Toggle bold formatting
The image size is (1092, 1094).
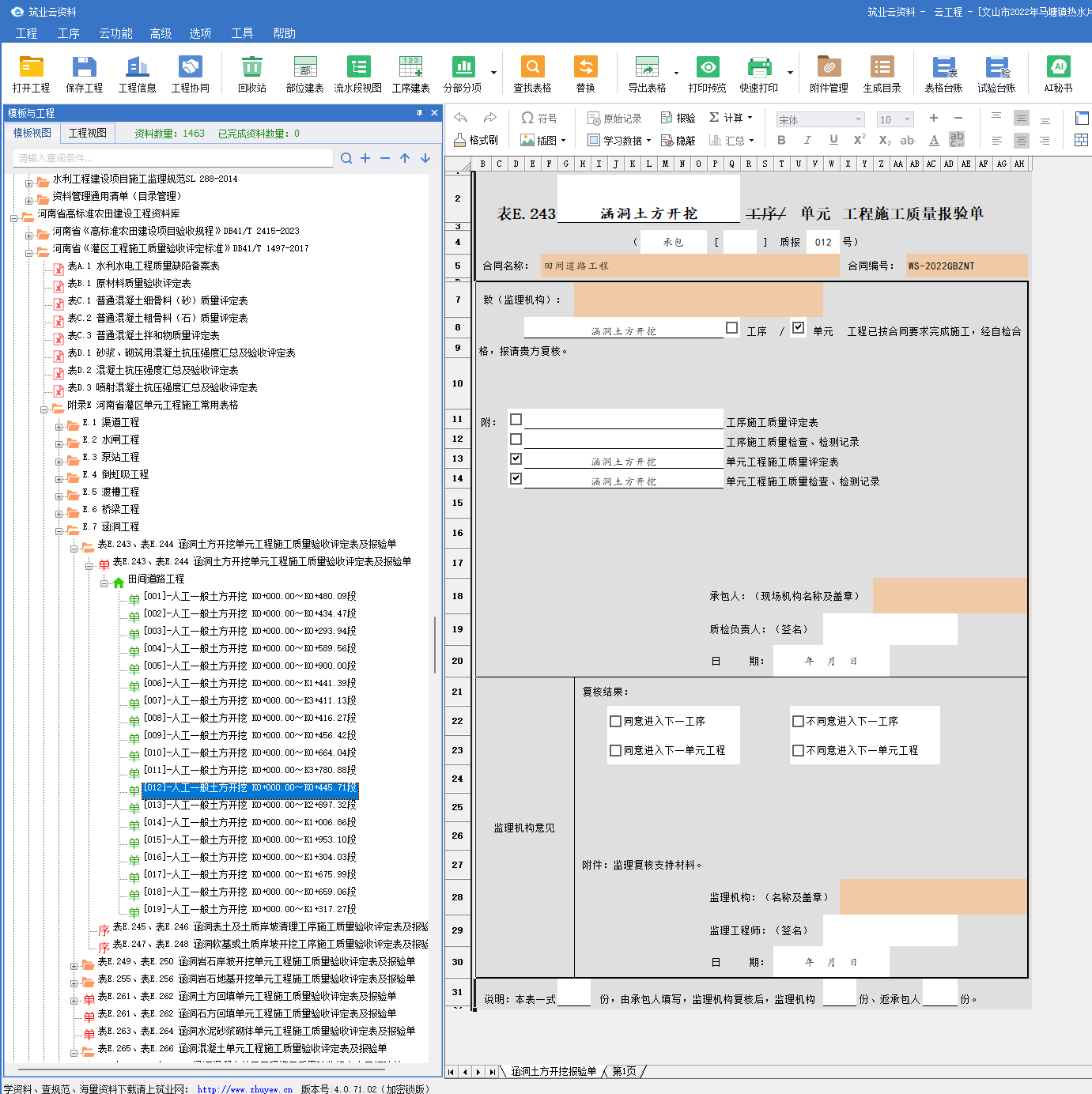click(781, 140)
